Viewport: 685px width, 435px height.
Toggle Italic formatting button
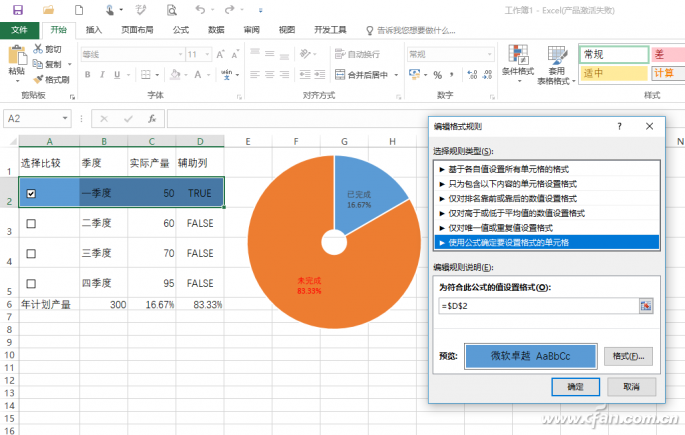pyautogui.click(x=102, y=75)
